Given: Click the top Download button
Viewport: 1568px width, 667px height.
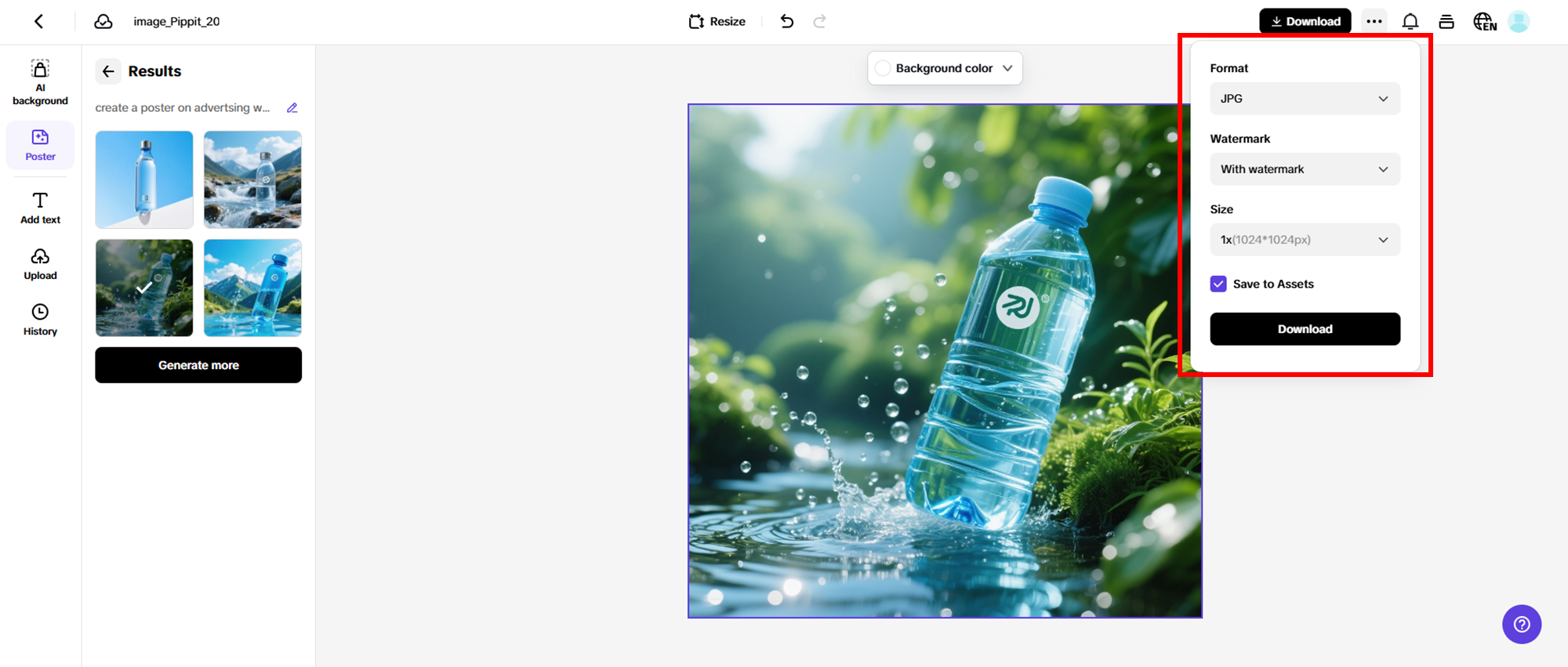Looking at the screenshot, I should coord(1305,21).
